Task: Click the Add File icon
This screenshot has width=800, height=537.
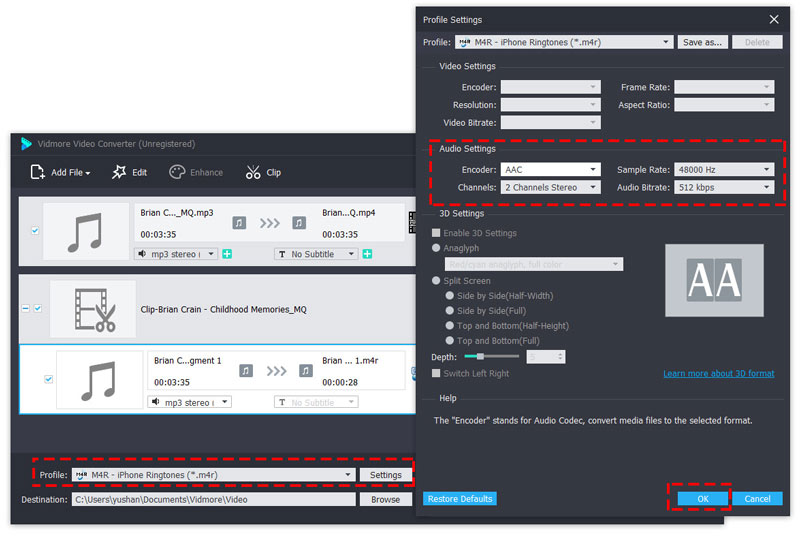Action: point(38,172)
